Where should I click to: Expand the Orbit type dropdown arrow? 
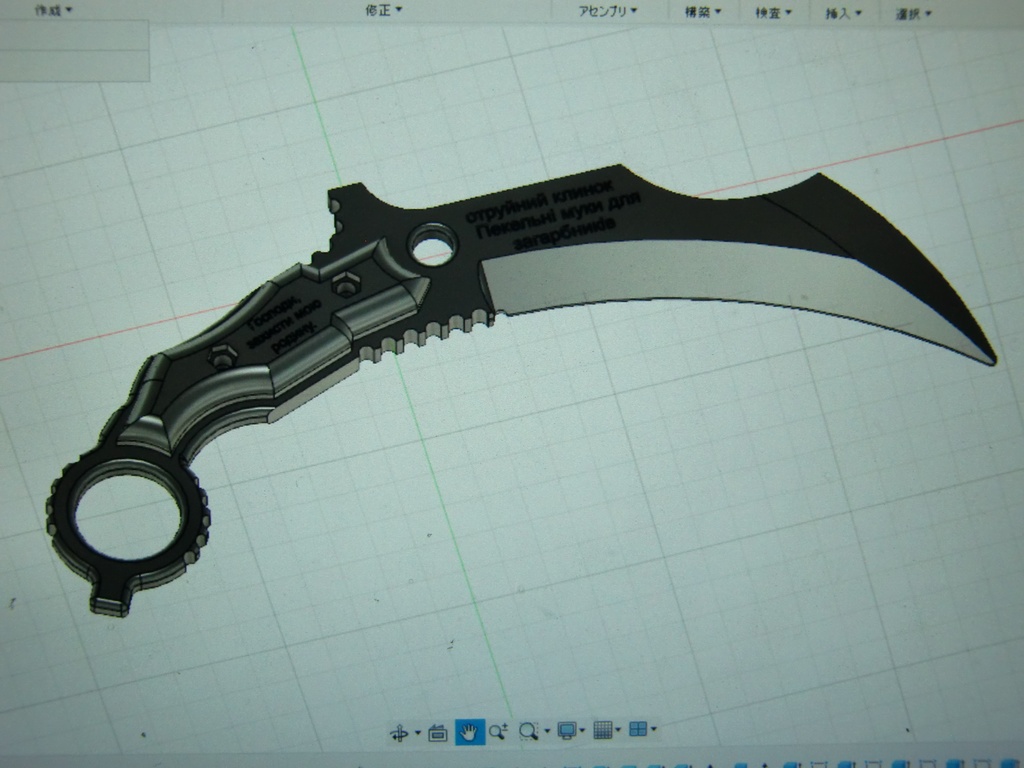(x=418, y=733)
